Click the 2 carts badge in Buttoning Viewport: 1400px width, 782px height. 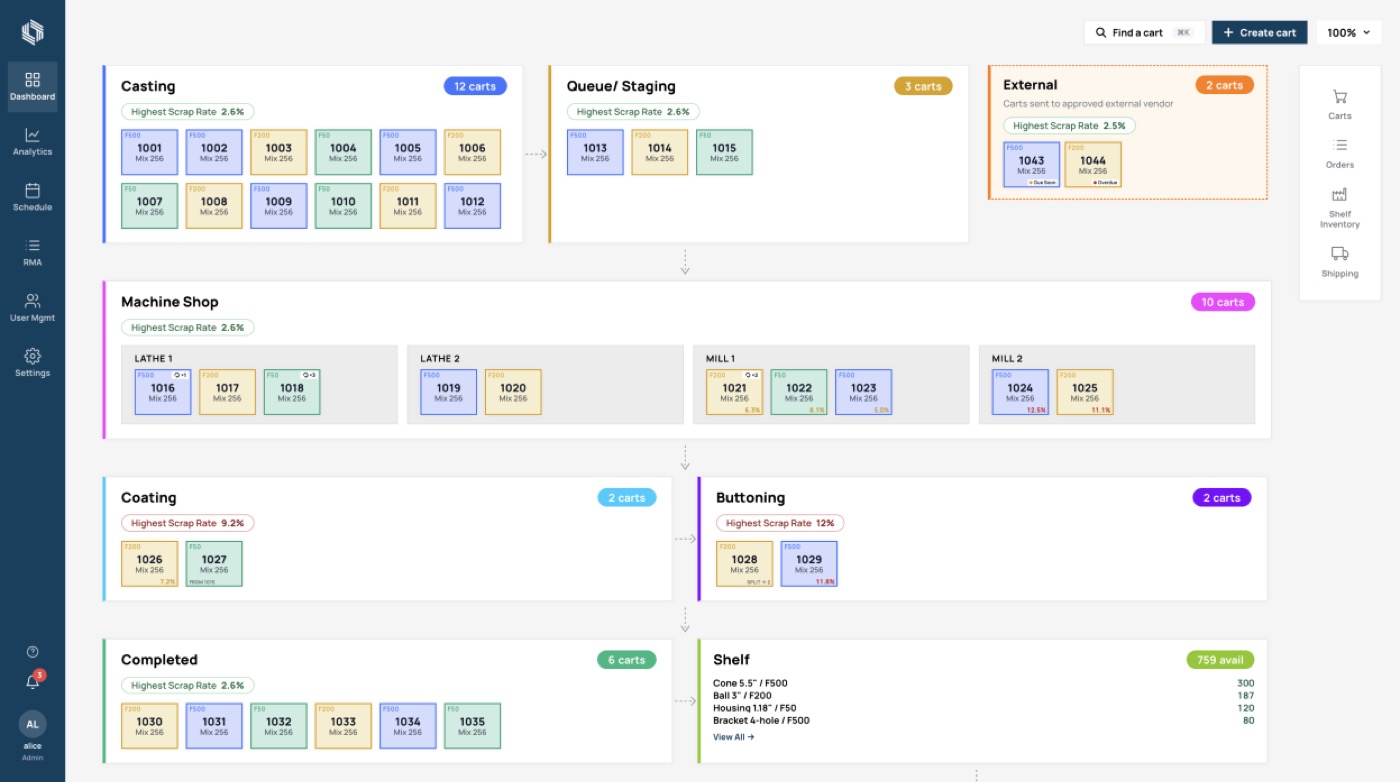1222,498
